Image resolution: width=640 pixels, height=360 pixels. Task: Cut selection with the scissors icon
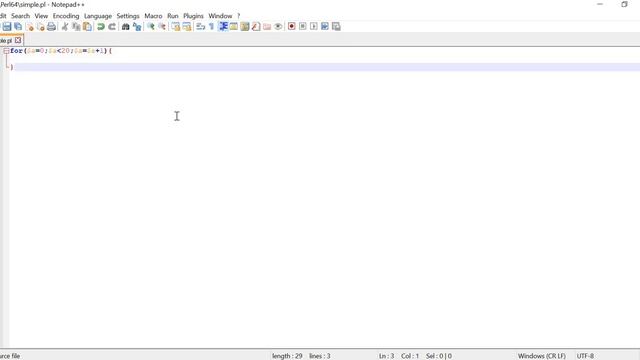[65, 27]
